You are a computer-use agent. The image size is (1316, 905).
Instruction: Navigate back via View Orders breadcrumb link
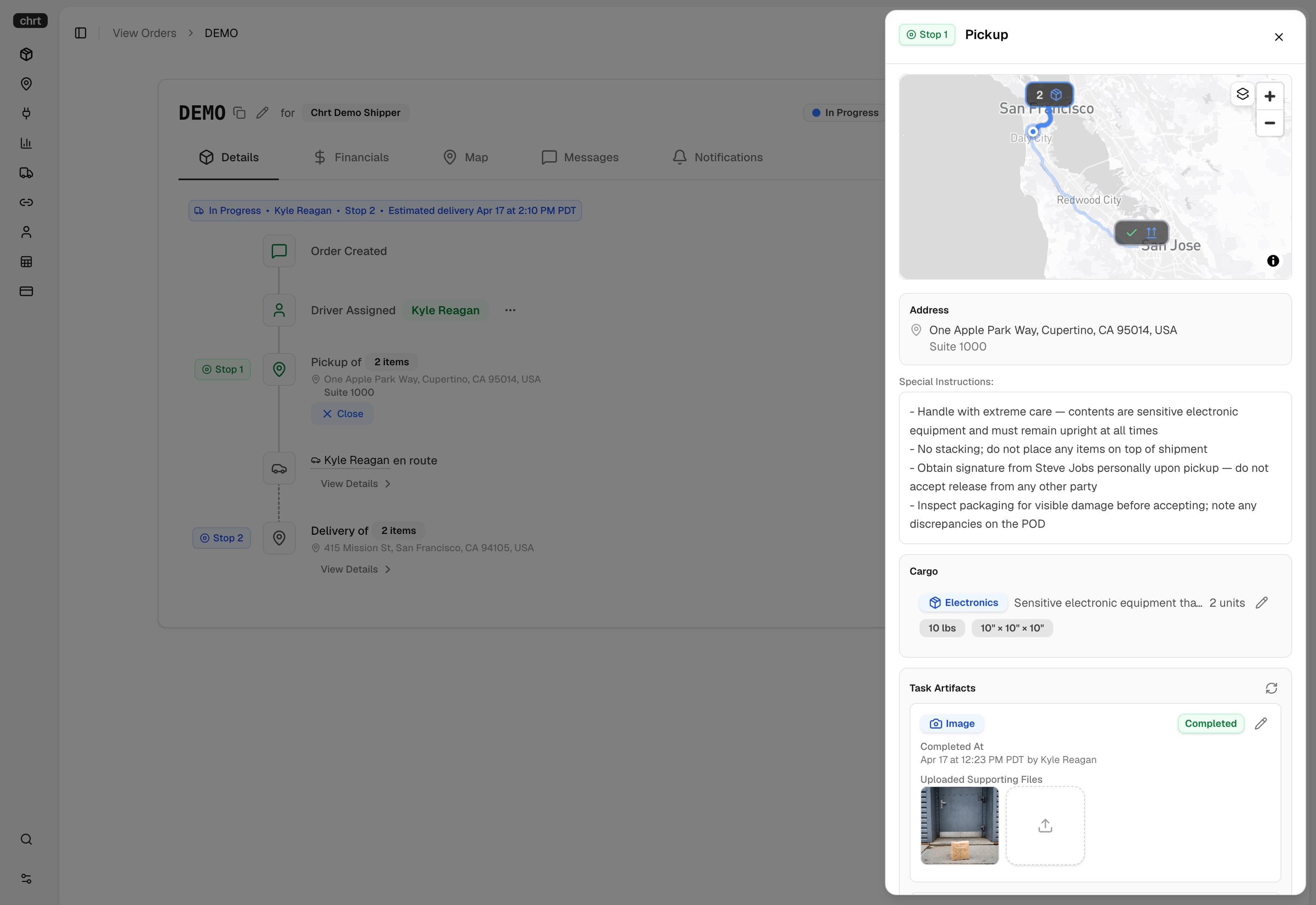point(144,33)
